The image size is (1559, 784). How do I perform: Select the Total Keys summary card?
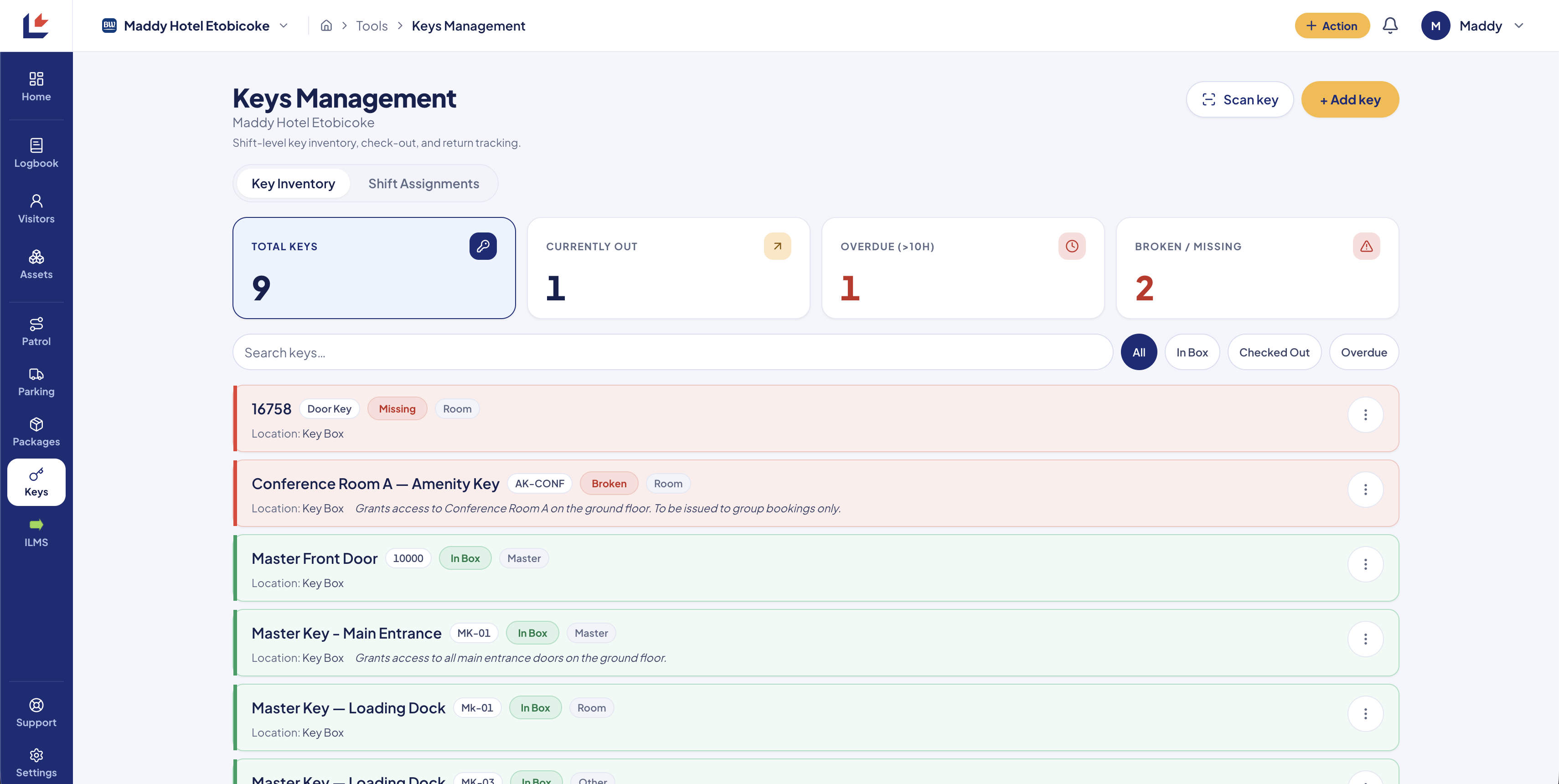pos(374,268)
